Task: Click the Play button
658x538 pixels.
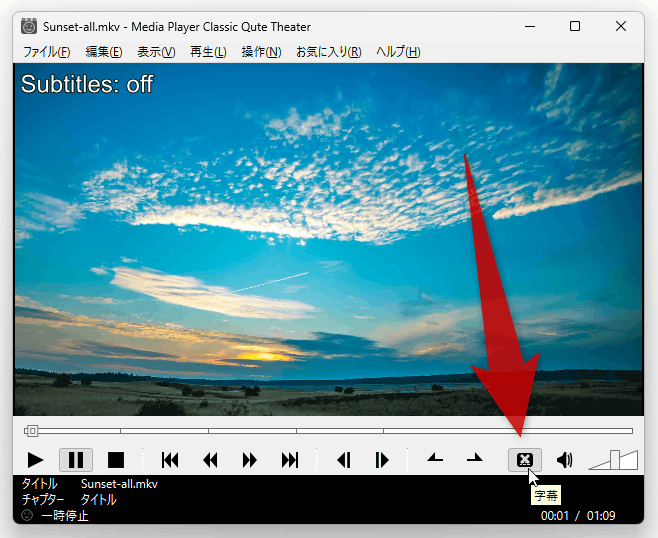Action: pos(35,460)
